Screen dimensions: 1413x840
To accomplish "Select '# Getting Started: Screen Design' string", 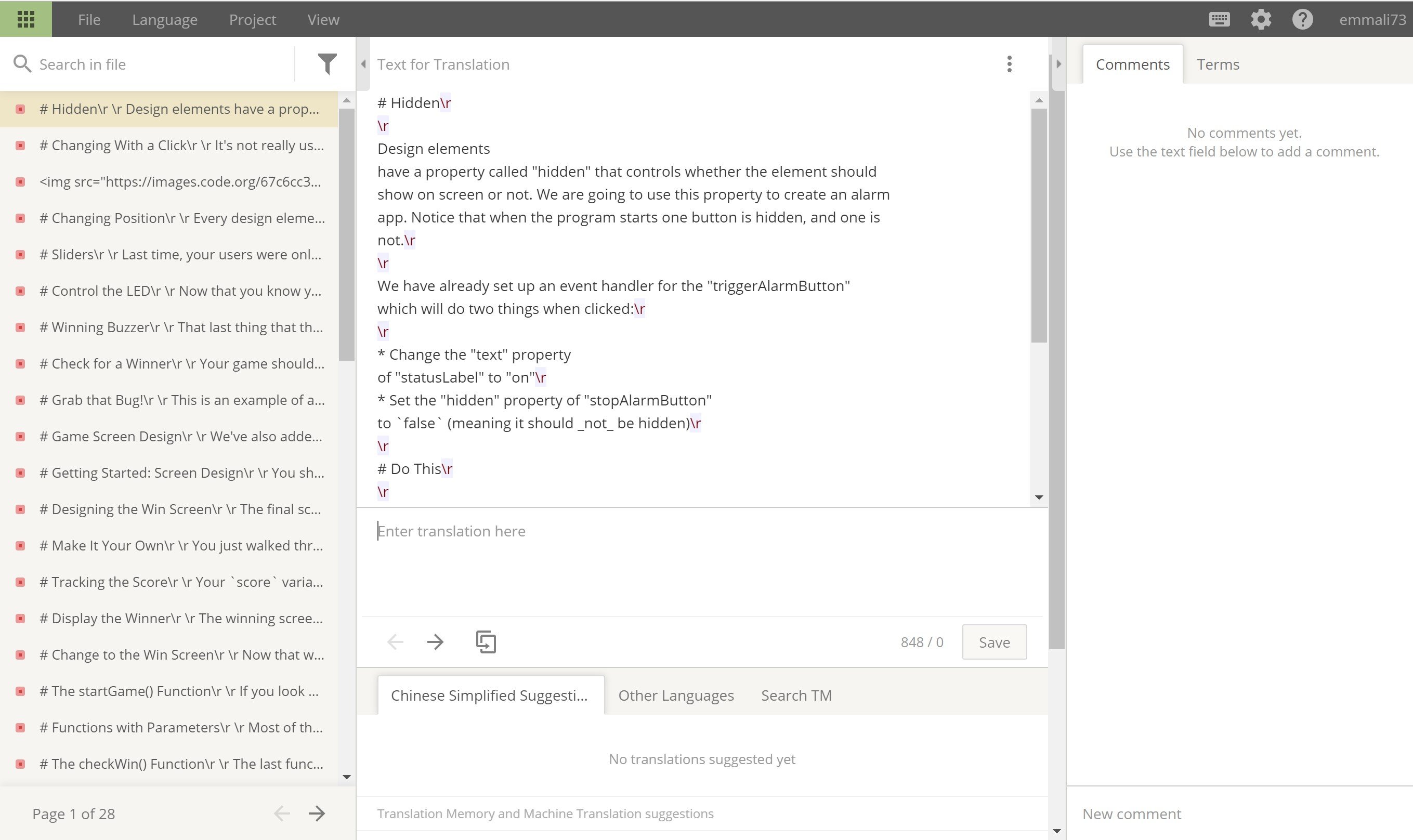I will click(169, 472).
